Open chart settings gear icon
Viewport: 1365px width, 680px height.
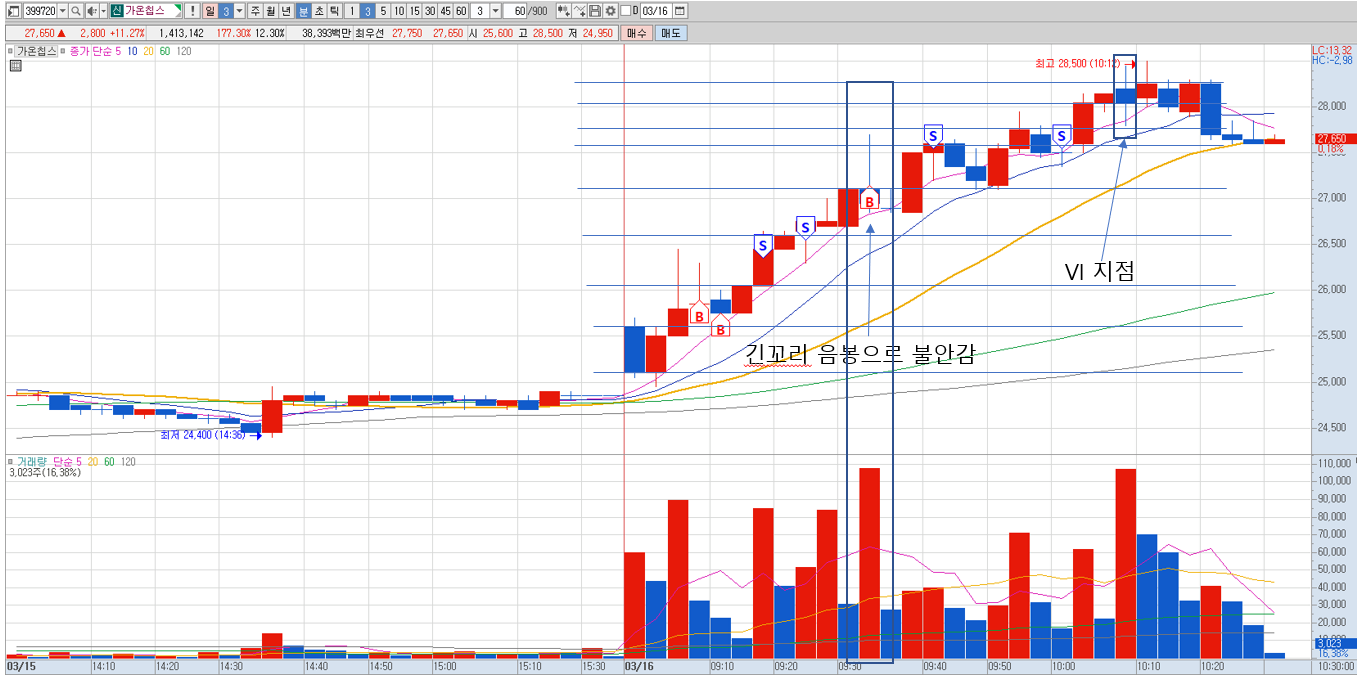(x=610, y=11)
